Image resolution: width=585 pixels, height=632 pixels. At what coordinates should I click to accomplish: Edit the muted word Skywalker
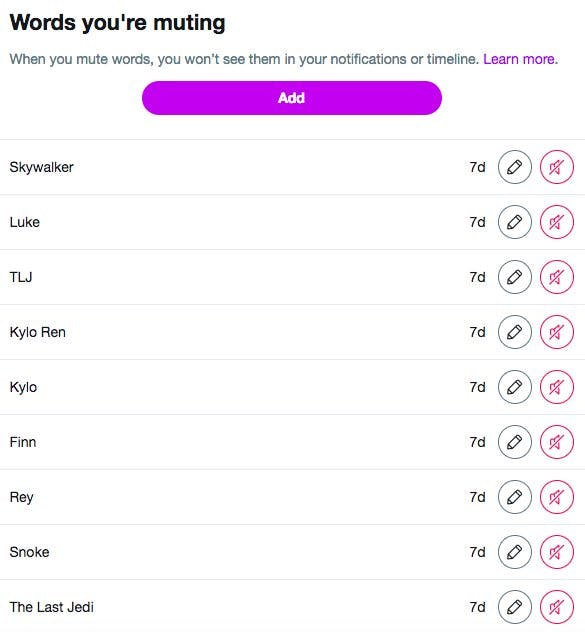(x=514, y=167)
